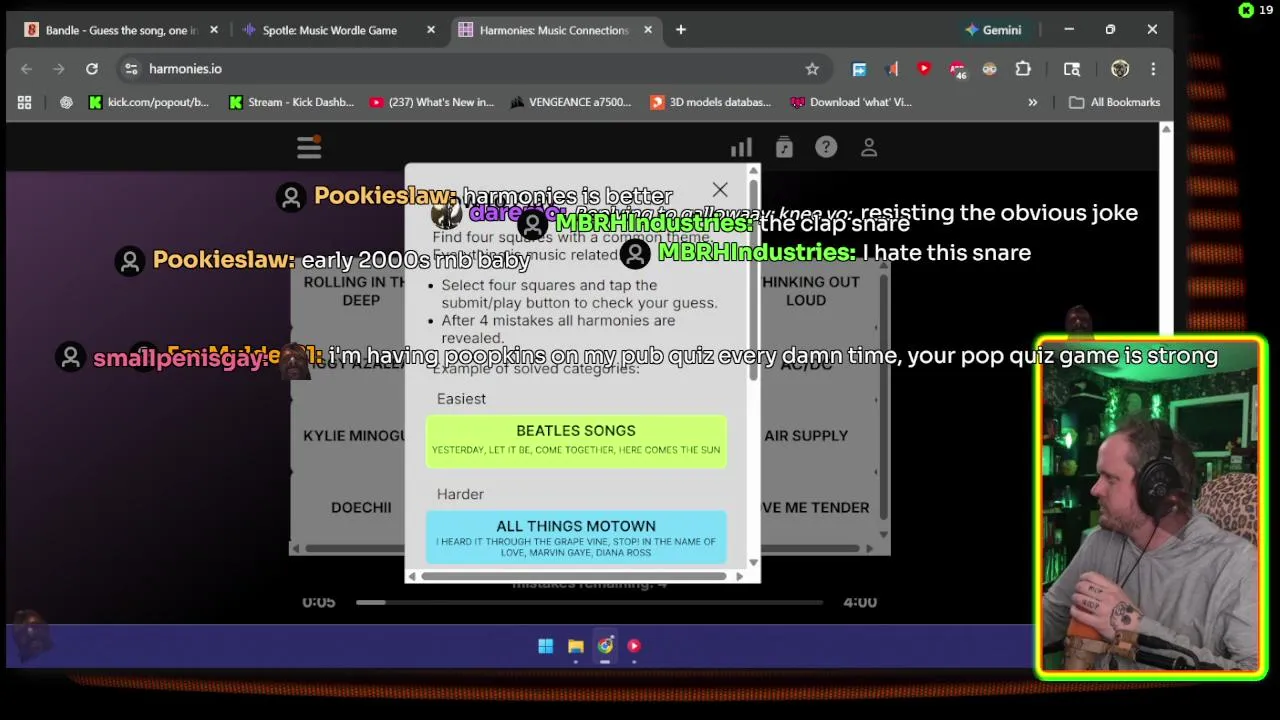This screenshot has width=1280, height=720.
Task: Open the red YouTube-style extension icon
Action: [x=924, y=69]
